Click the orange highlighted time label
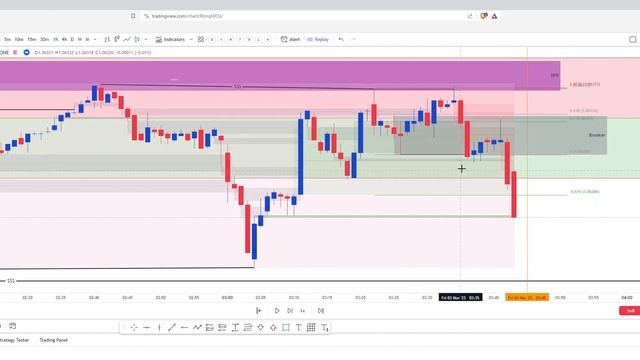Viewport: 640px width, 360px height. [527, 298]
